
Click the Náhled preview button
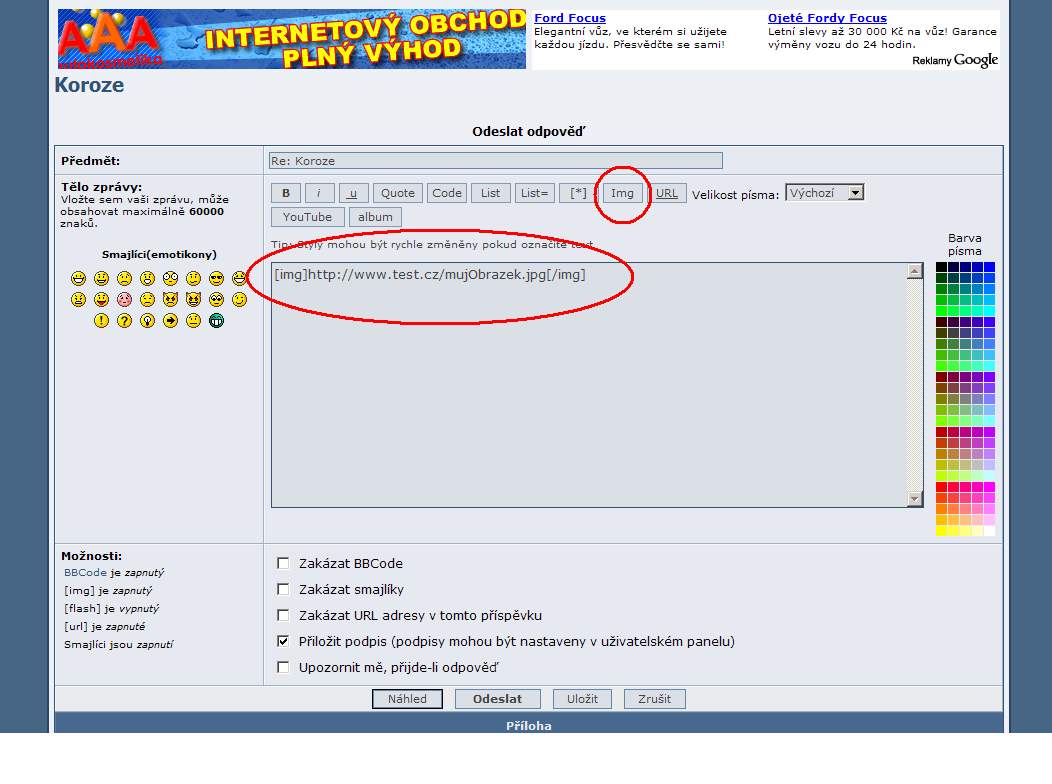(x=407, y=699)
